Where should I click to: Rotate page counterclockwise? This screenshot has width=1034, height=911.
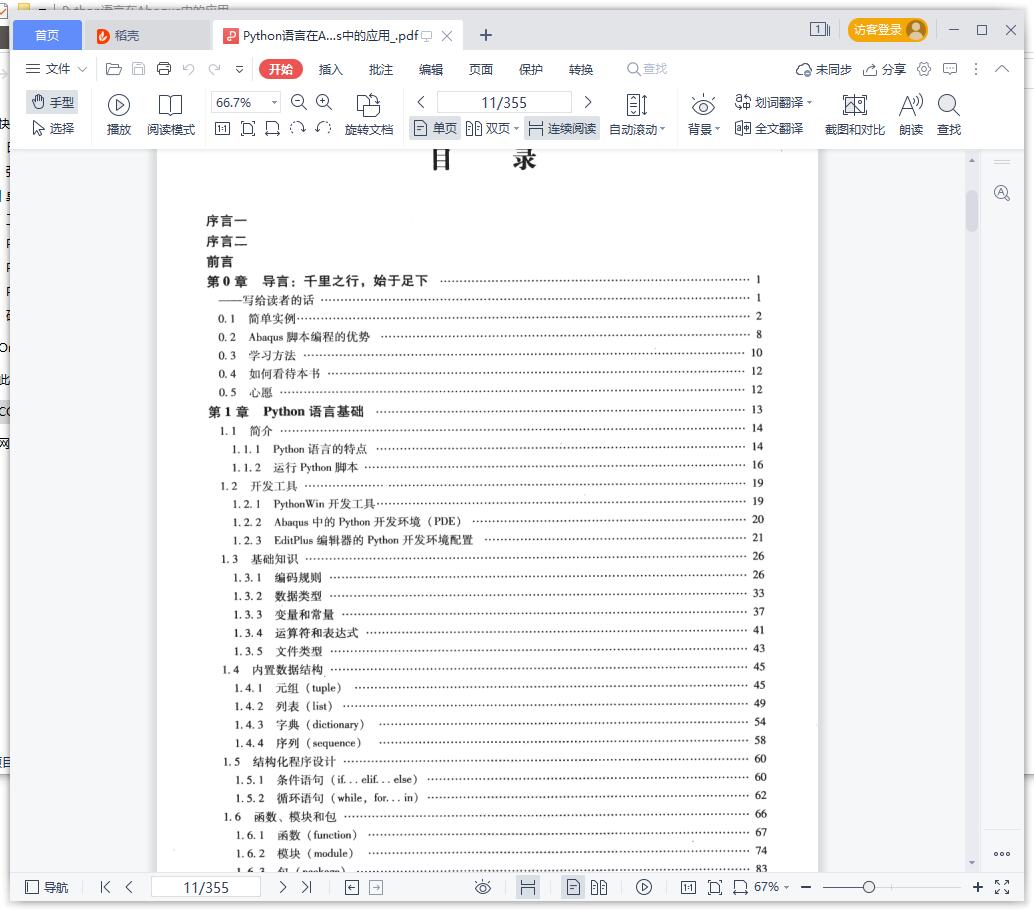(322, 128)
